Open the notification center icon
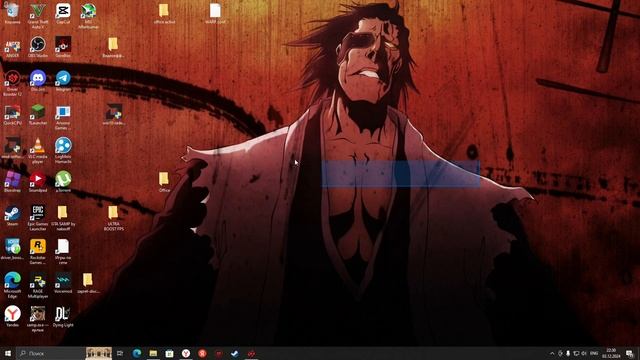This screenshot has width=640, height=360. [630, 353]
